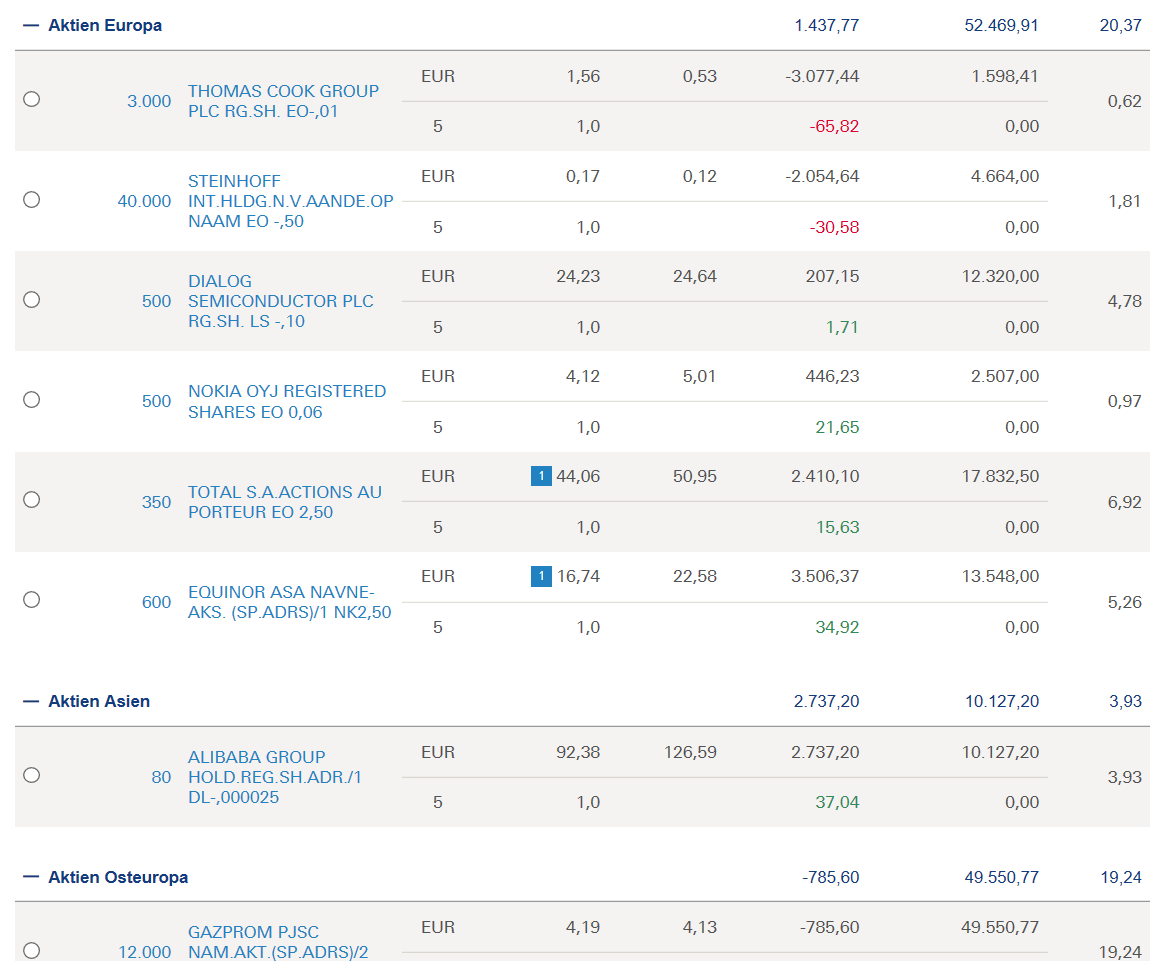The width and height of the screenshot is (1151, 961).
Task: Select the radio button for the DIALOG SEMICONDUCTOR row
Action: [31, 301]
